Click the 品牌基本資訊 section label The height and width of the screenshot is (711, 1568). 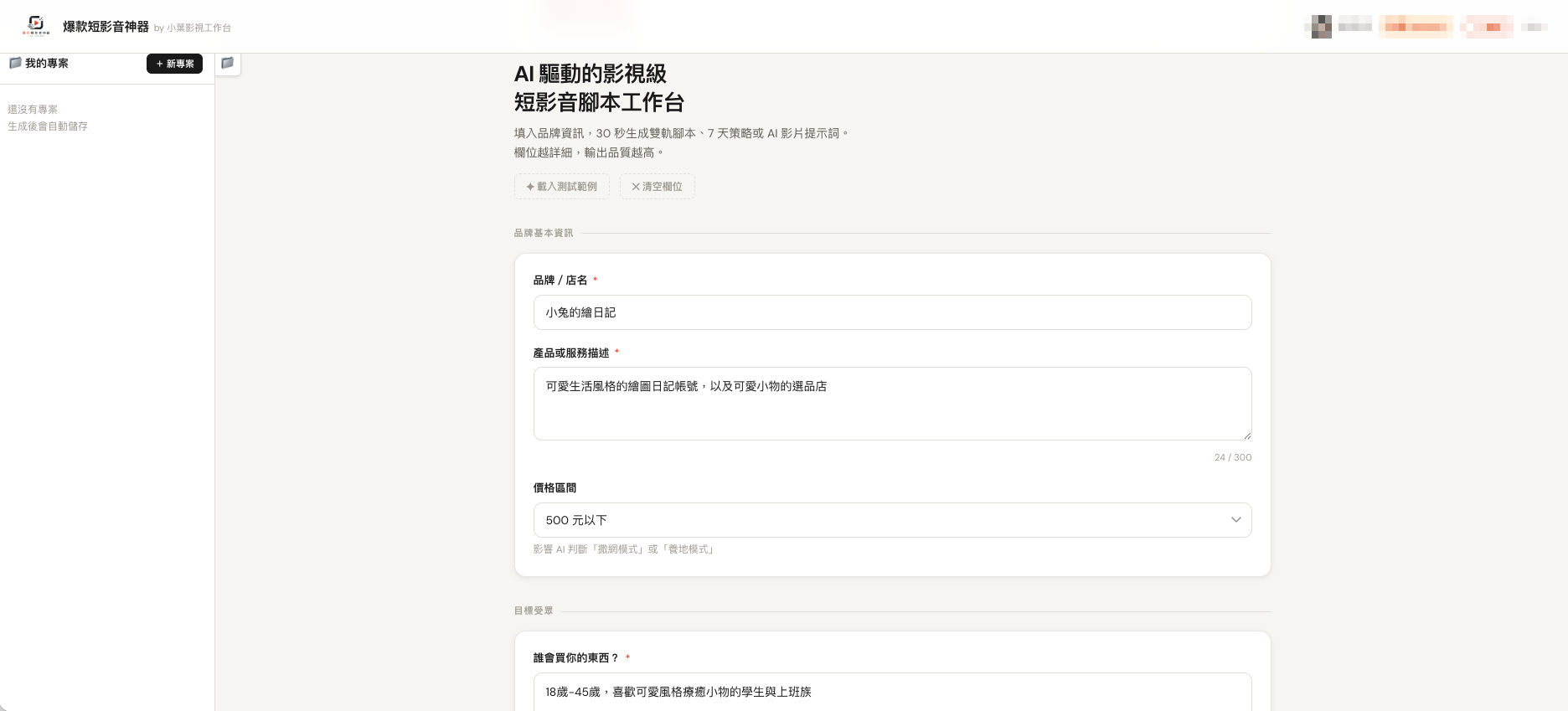(544, 233)
